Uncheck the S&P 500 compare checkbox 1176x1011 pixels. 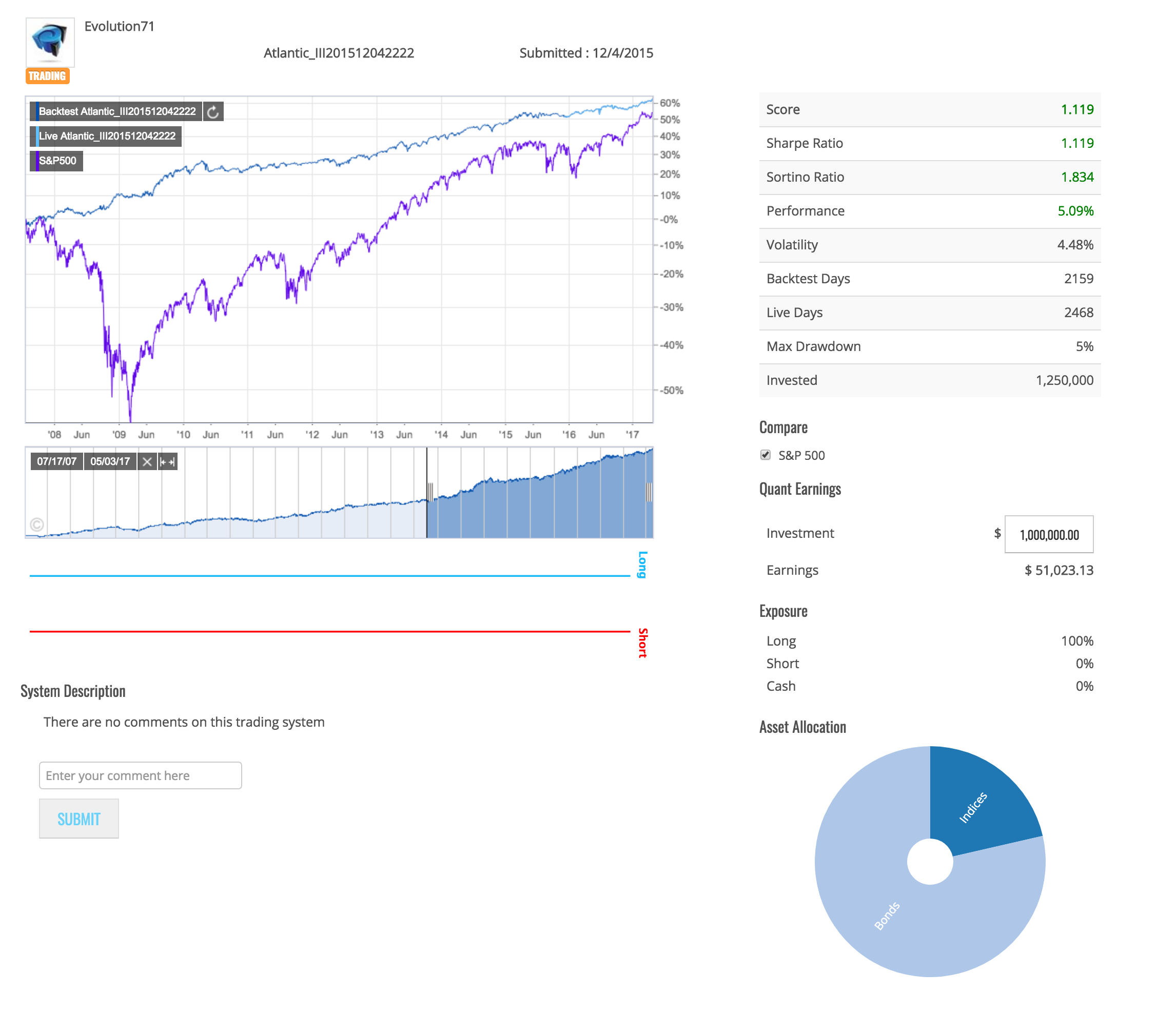766,455
